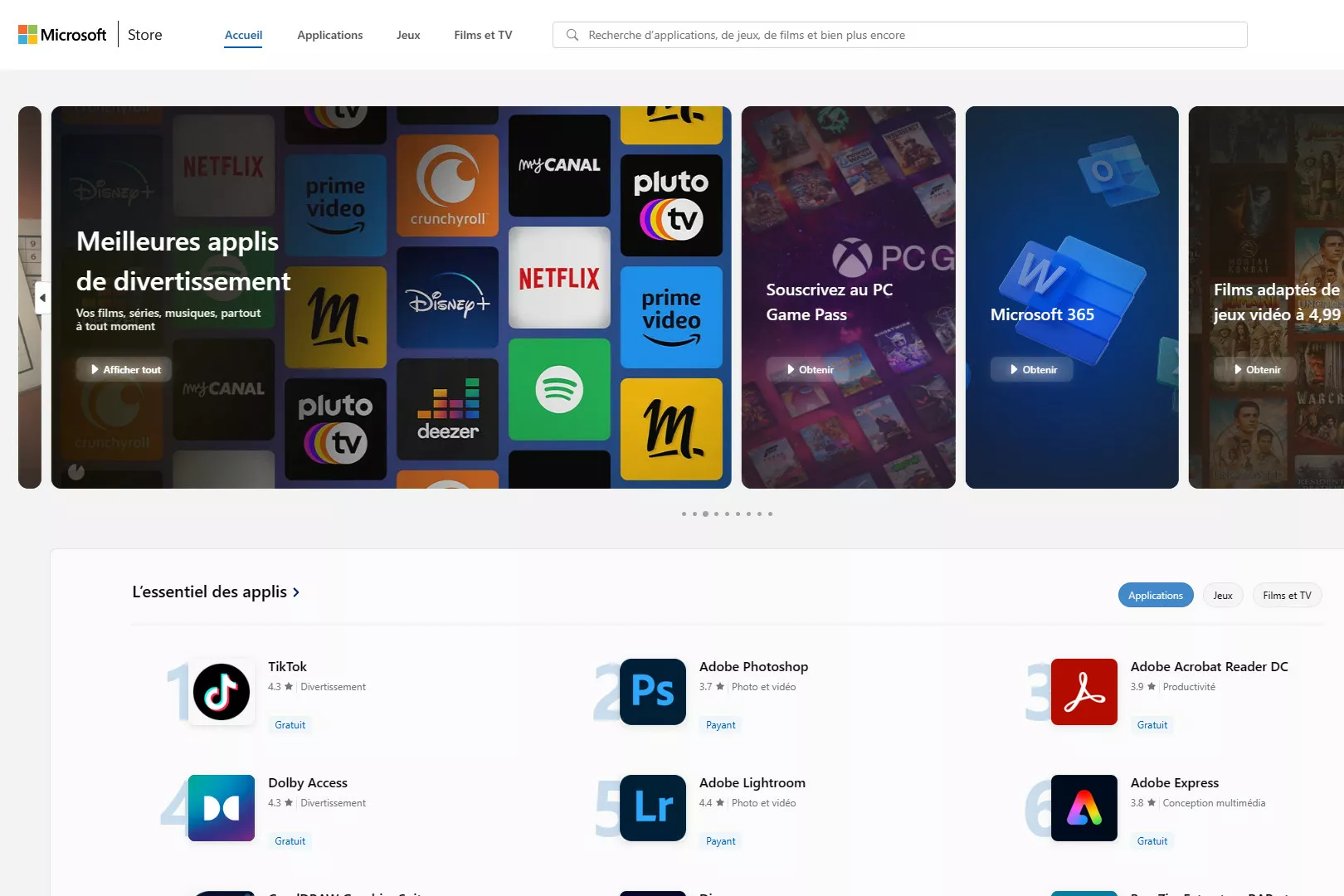Click the carousel previous arrow
The height and width of the screenshot is (896, 1344).
(x=42, y=298)
